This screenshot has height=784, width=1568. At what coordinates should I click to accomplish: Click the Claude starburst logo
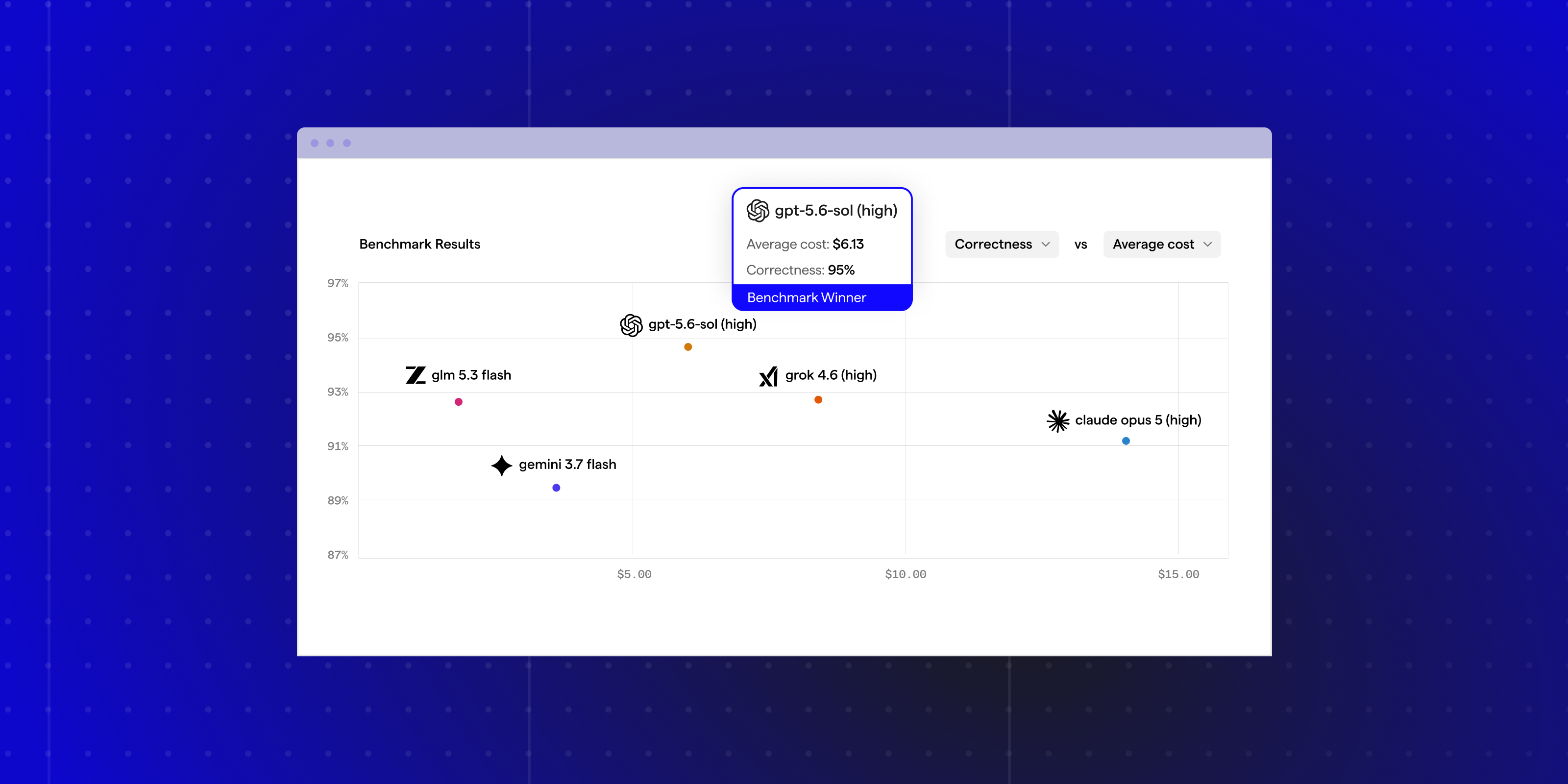pyautogui.click(x=1058, y=420)
